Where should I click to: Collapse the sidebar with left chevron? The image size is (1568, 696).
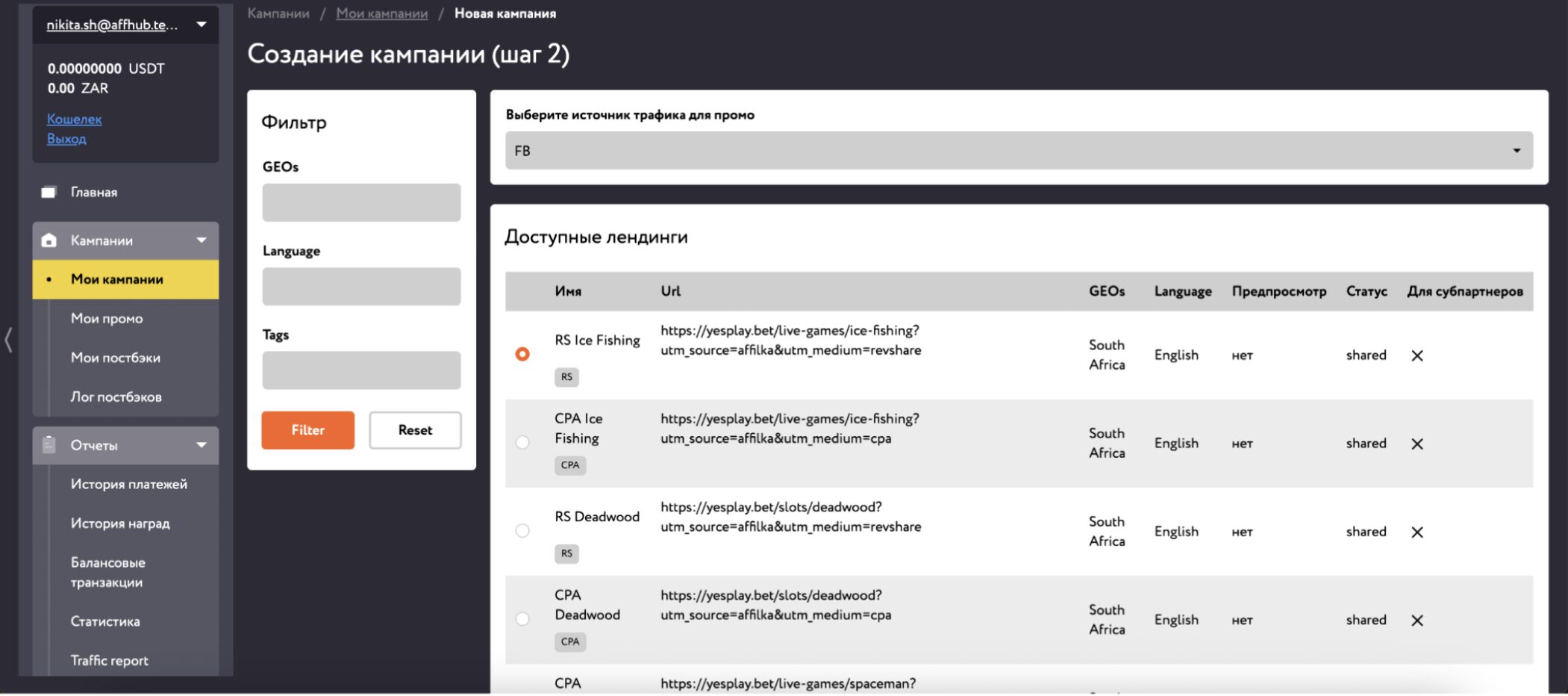tap(8, 340)
